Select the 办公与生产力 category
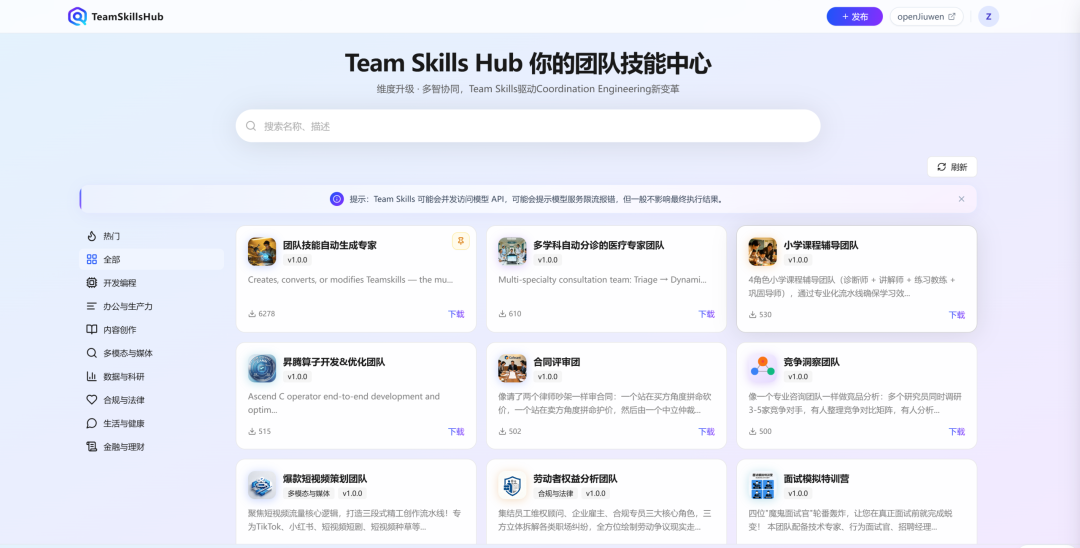The height and width of the screenshot is (548, 1080). pyautogui.click(x=151, y=306)
